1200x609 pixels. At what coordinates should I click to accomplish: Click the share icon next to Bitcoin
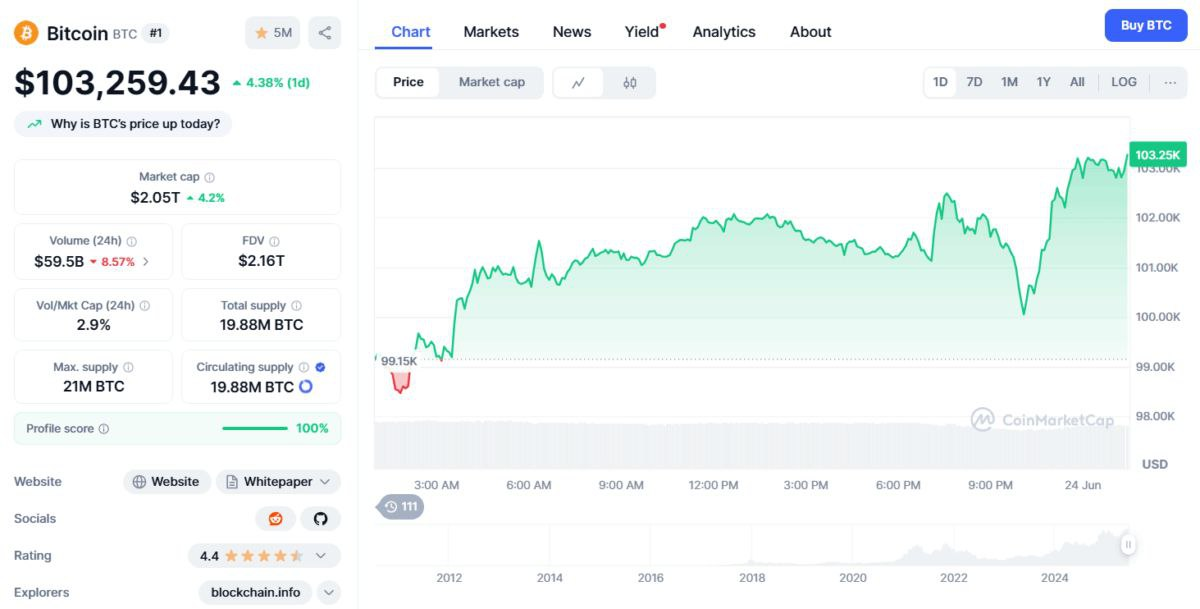tap(324, 33)
